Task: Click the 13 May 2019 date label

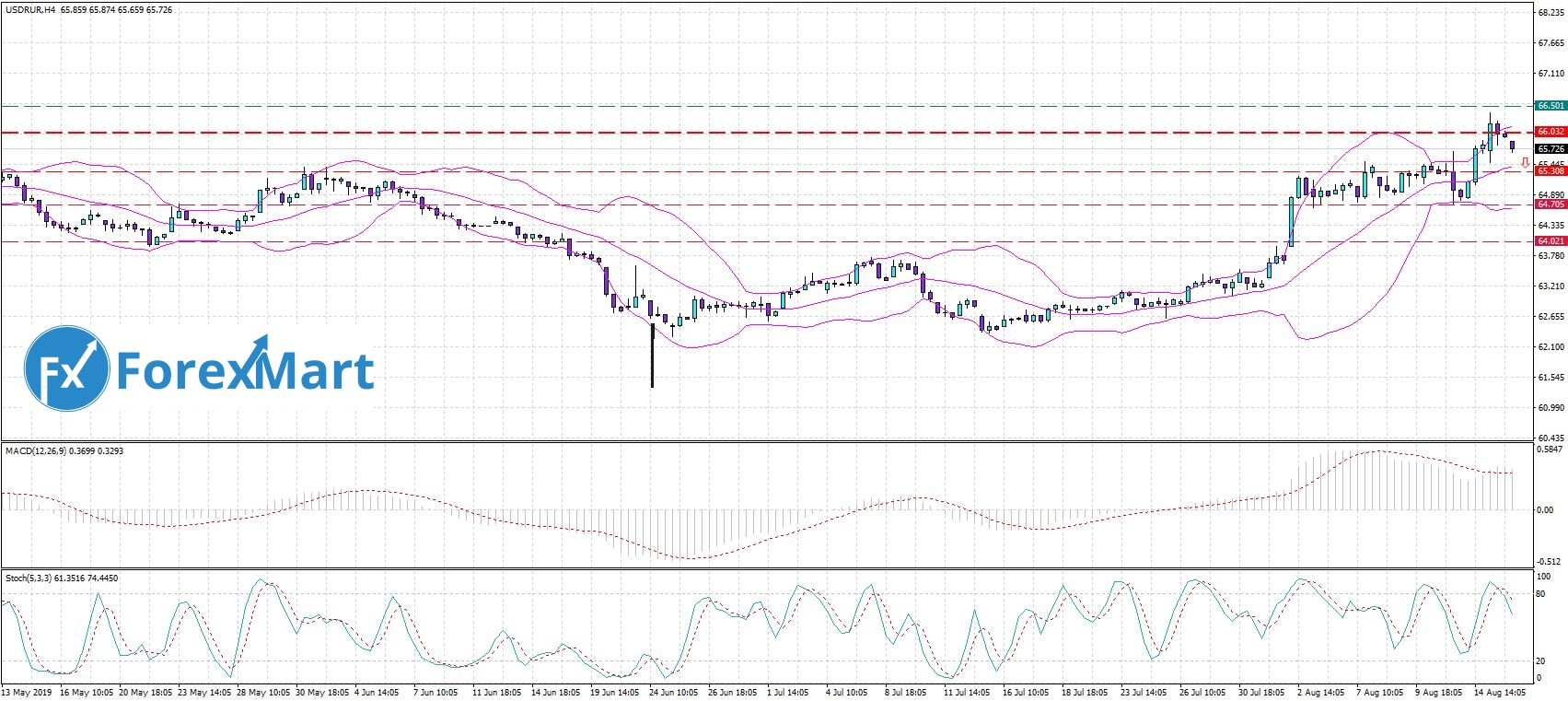Action: 27,692
